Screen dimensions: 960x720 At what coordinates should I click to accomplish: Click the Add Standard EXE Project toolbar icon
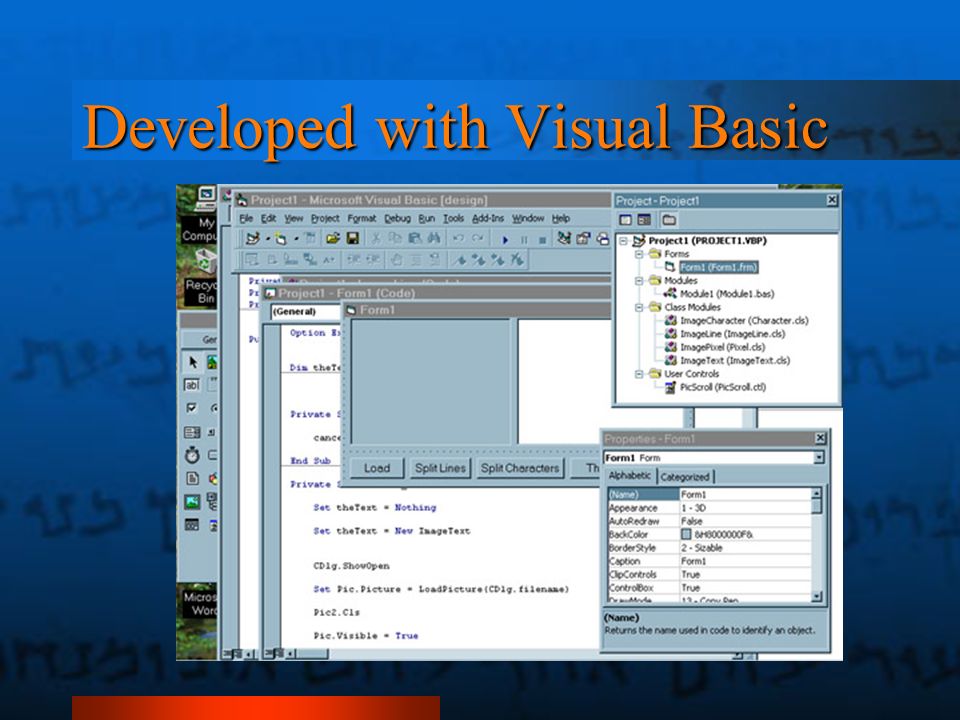[252, 238]
